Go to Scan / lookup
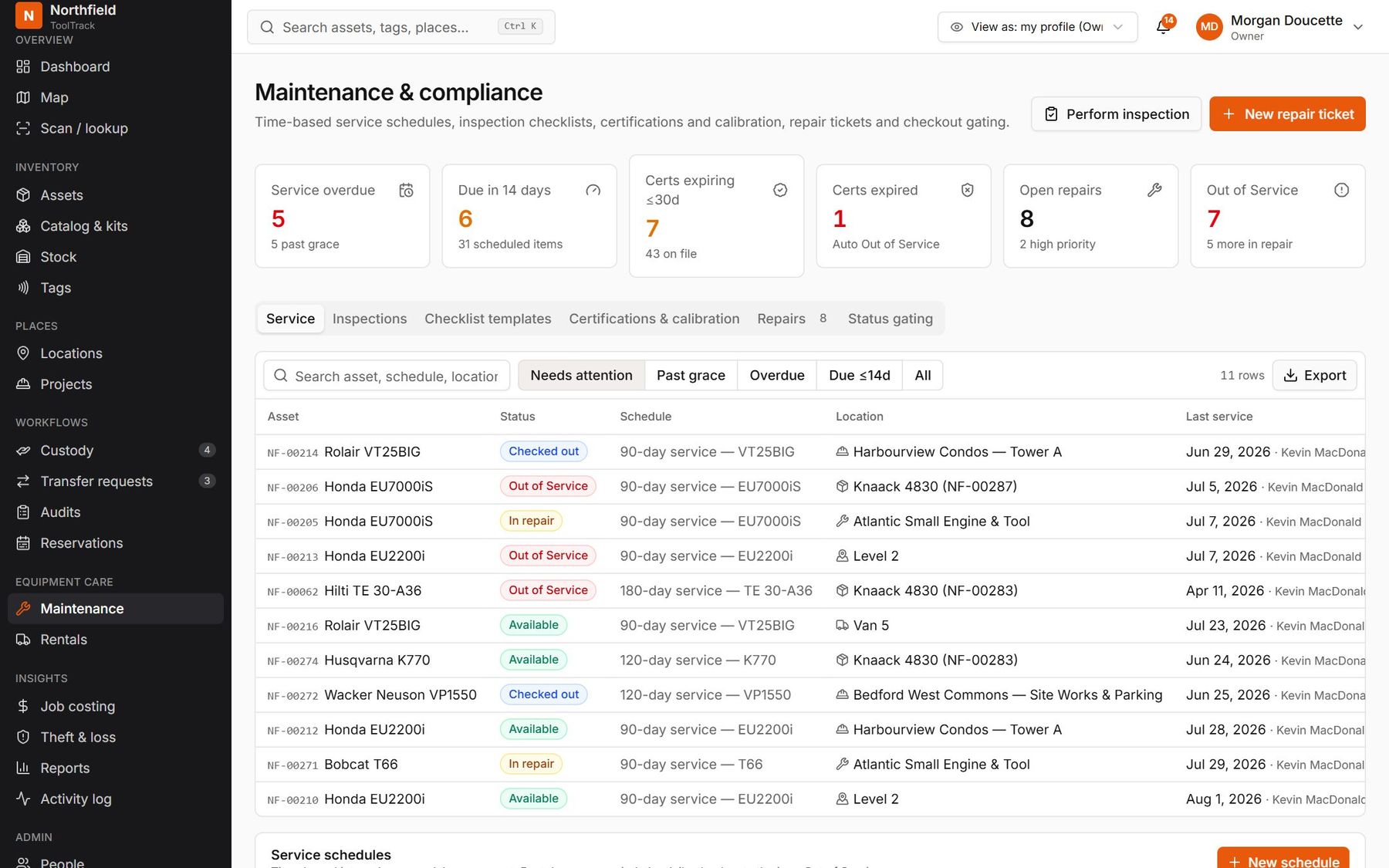Image resolution: width=1389 pixels, height=868 pixels. click(116, 128)
